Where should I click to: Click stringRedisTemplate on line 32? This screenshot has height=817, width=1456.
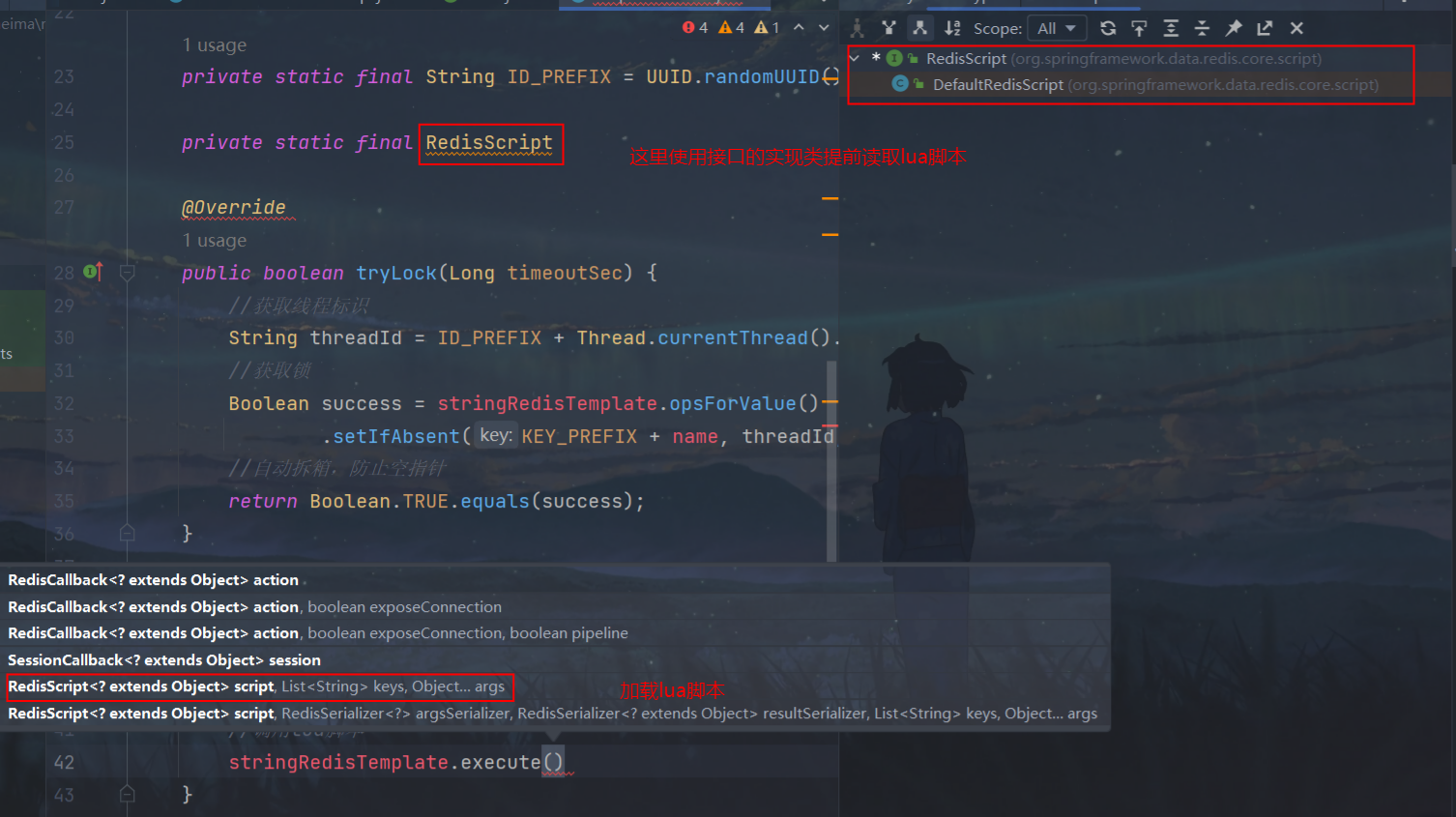tap(547, 403)
